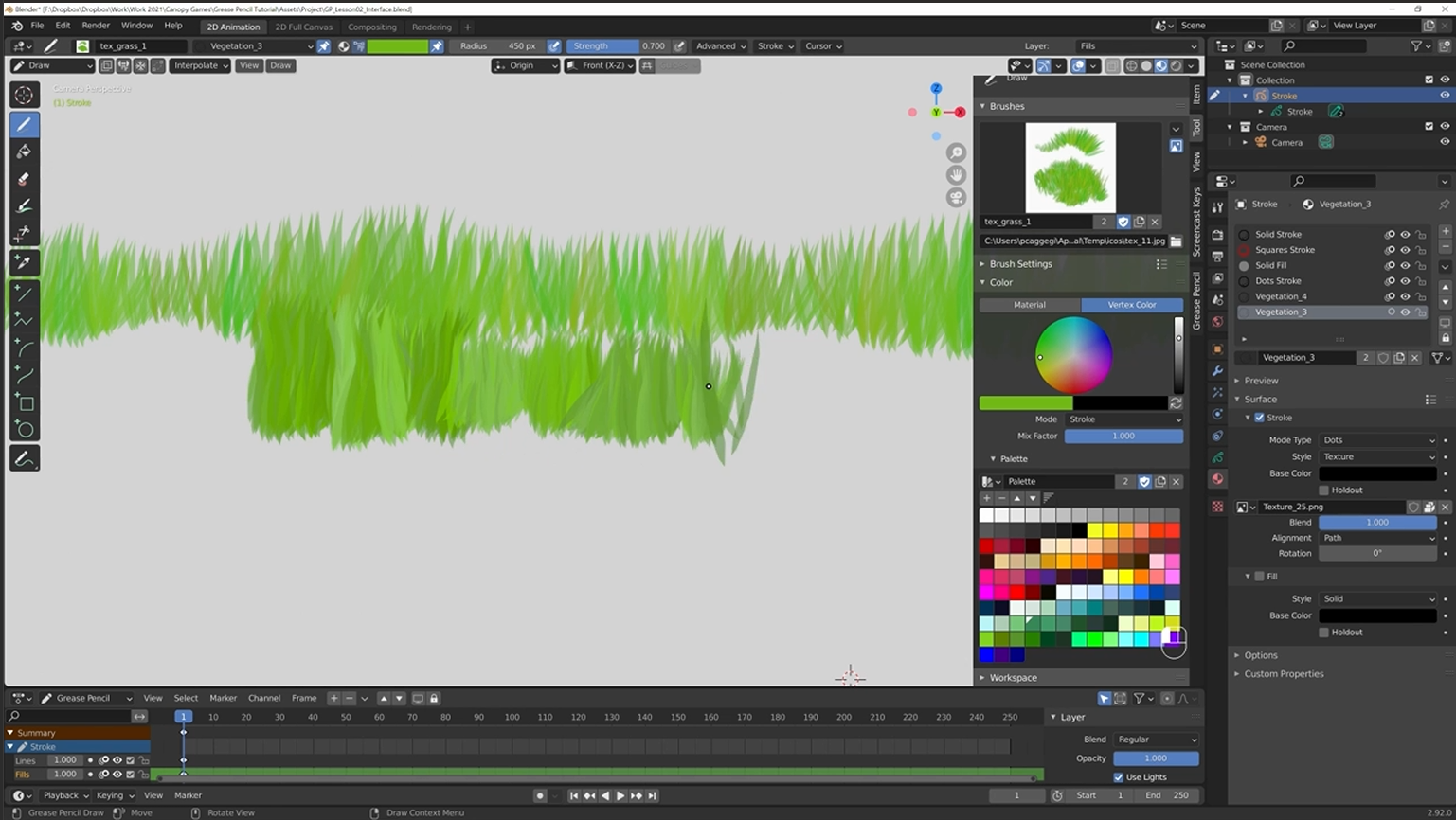Image resolution: width=1456 pixels, height=820 pixels.
Task: Select the Erase tool
Action: 25,179
